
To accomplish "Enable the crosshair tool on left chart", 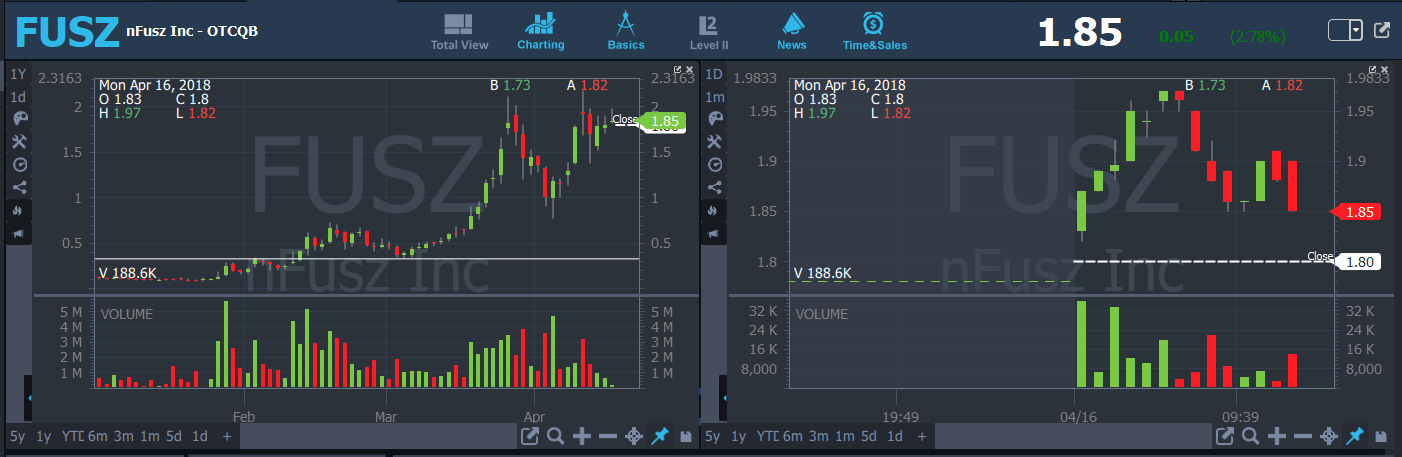I will tap(633, 436).
